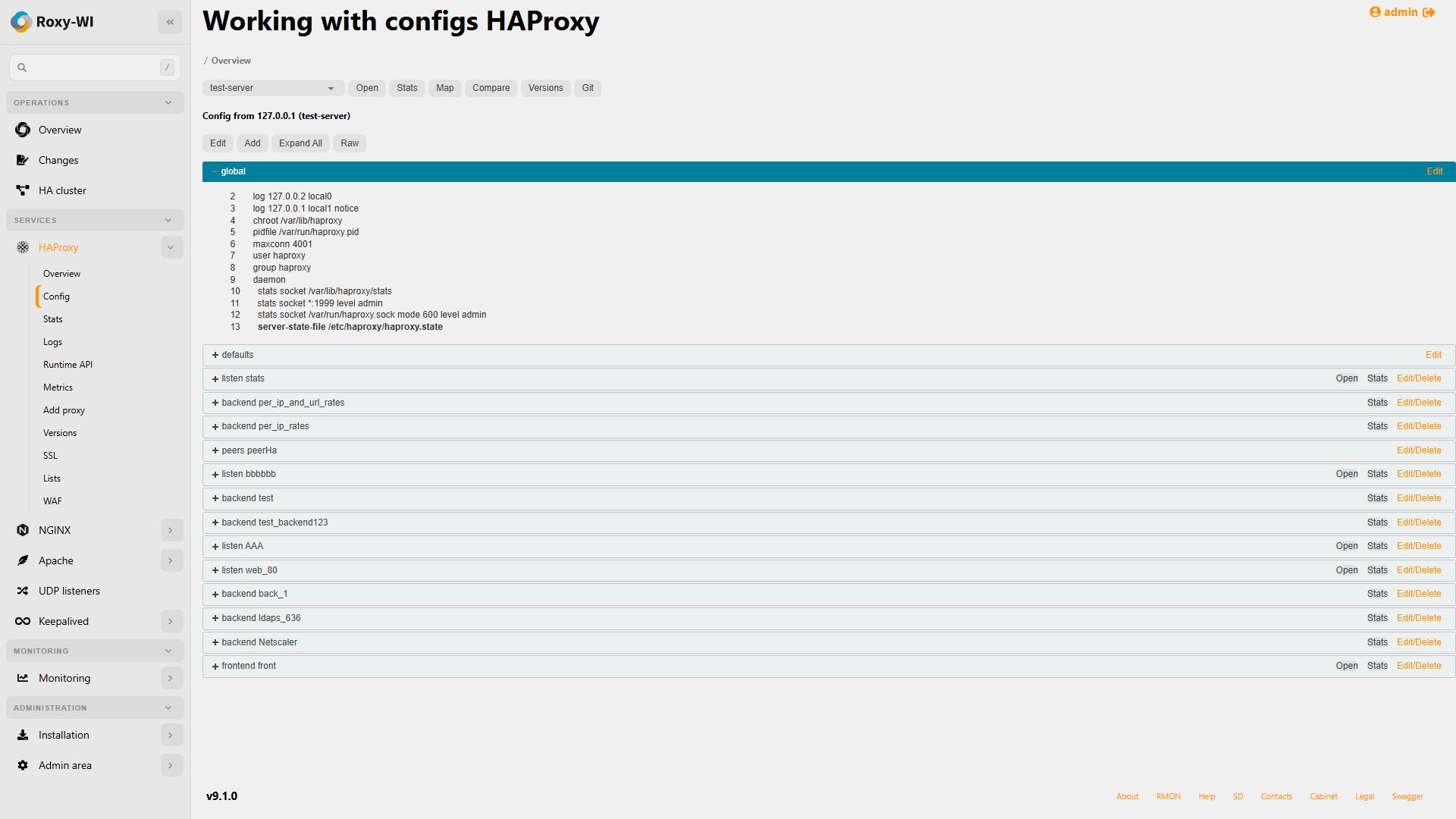
Task: Open Overview from the Operations section
Action: pyautogui.click(x=60, y=130)
